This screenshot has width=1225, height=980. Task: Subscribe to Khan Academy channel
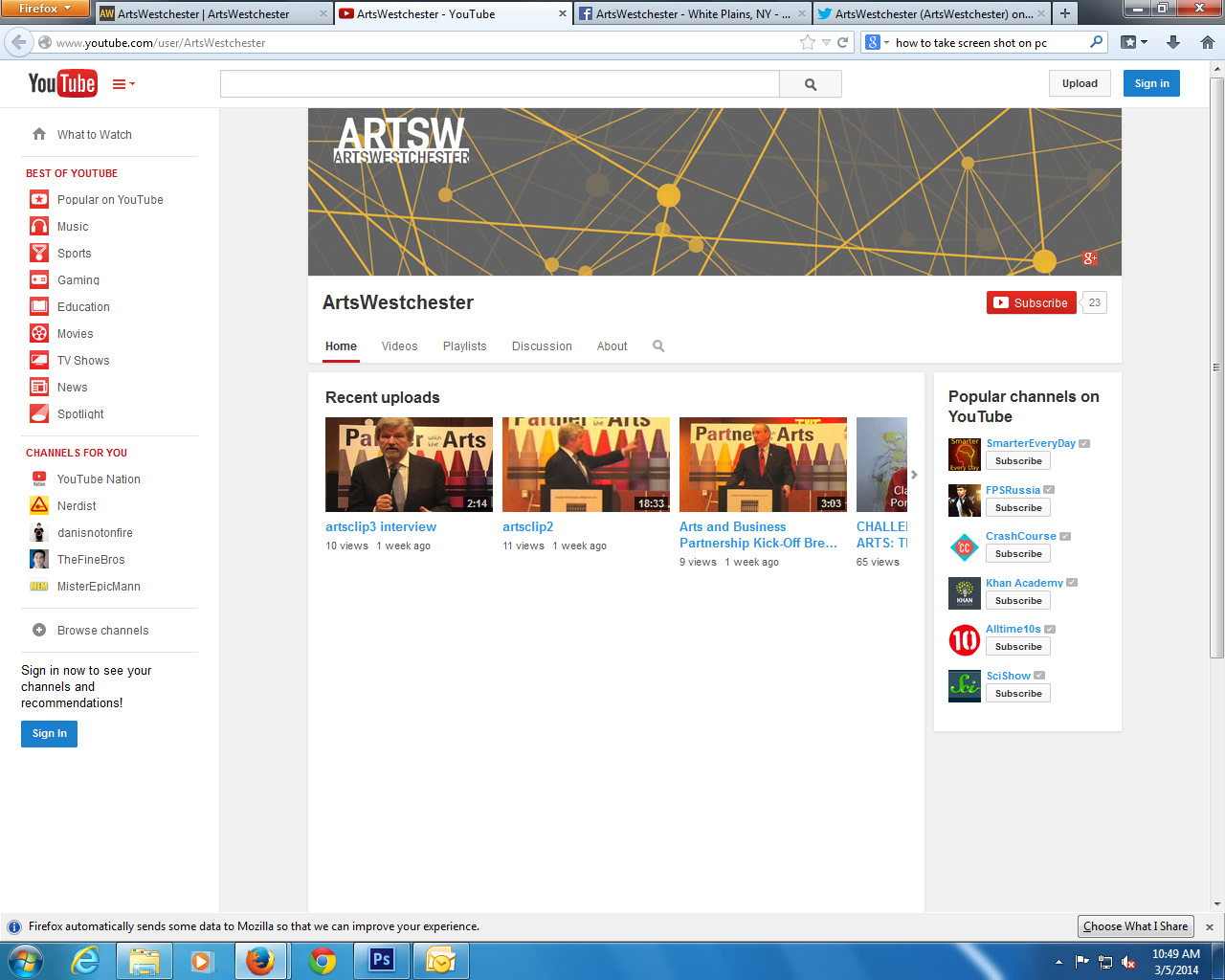click(1018, 601)
